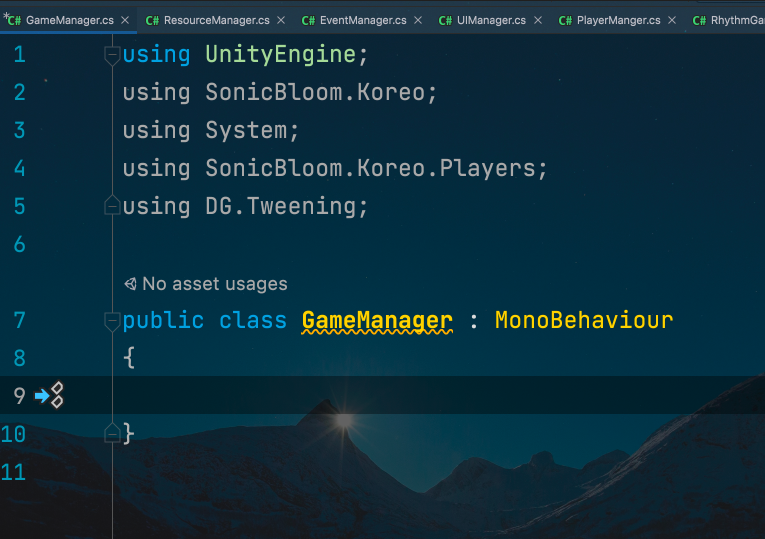
Task: Close the PlayerManger.cs tab
Action: [672, 20]
